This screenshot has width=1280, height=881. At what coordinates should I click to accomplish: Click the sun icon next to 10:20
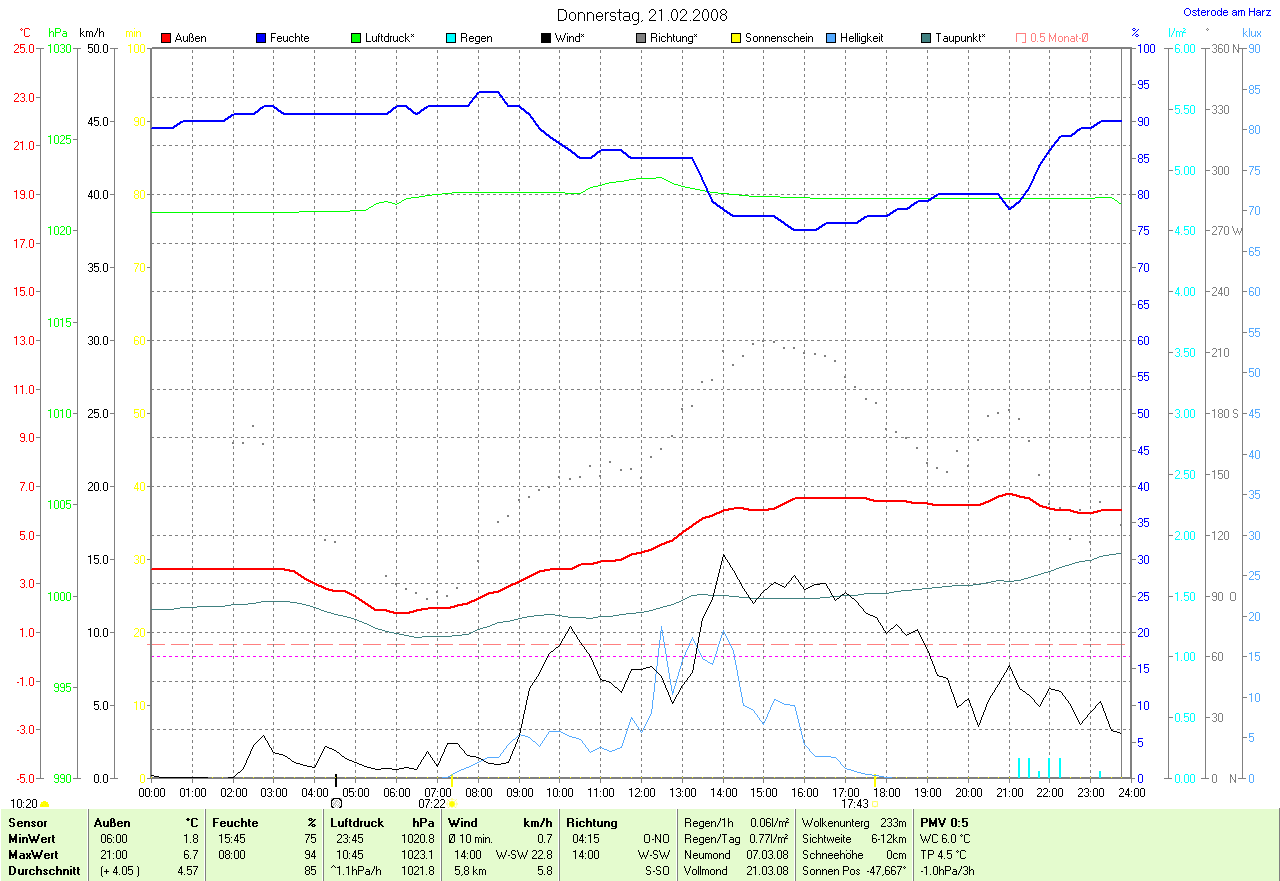tap(45, 803)
